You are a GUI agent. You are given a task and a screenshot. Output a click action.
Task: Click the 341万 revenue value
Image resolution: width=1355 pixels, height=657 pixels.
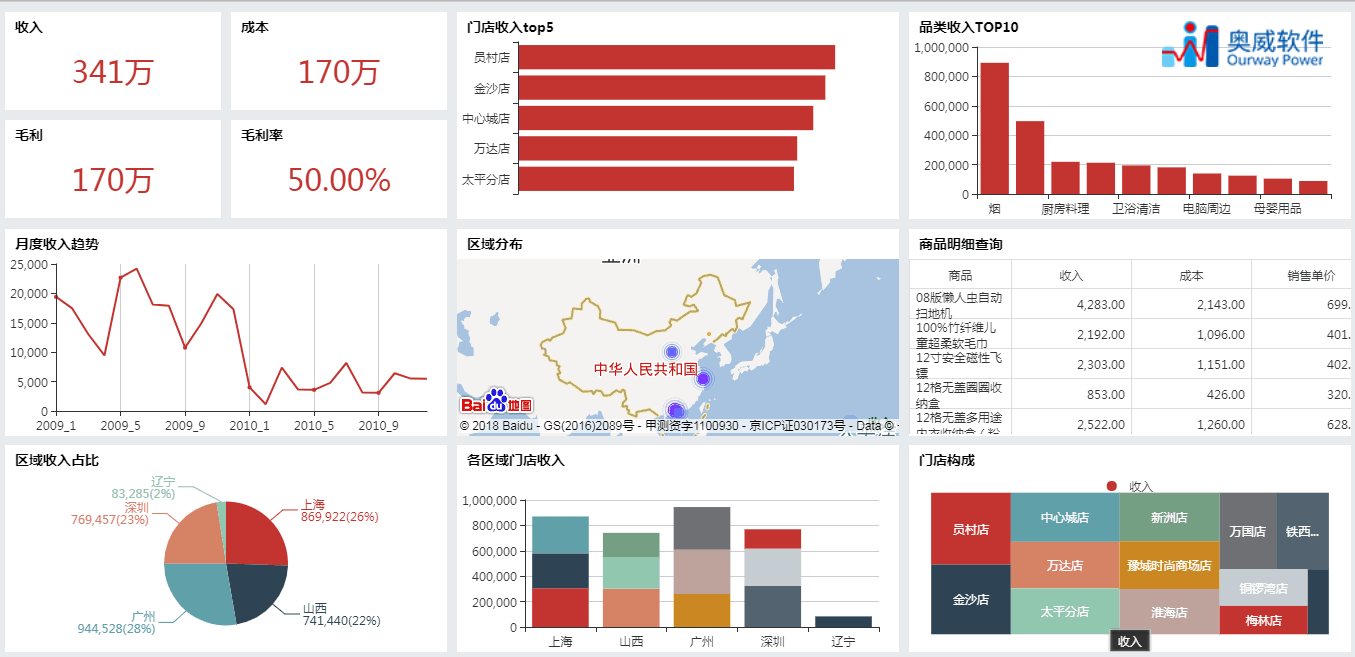coord(113,72)
